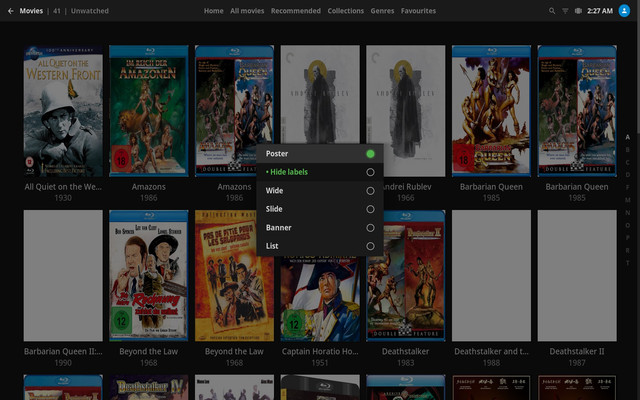Click the 2:27 AM clock

[600, 11]
